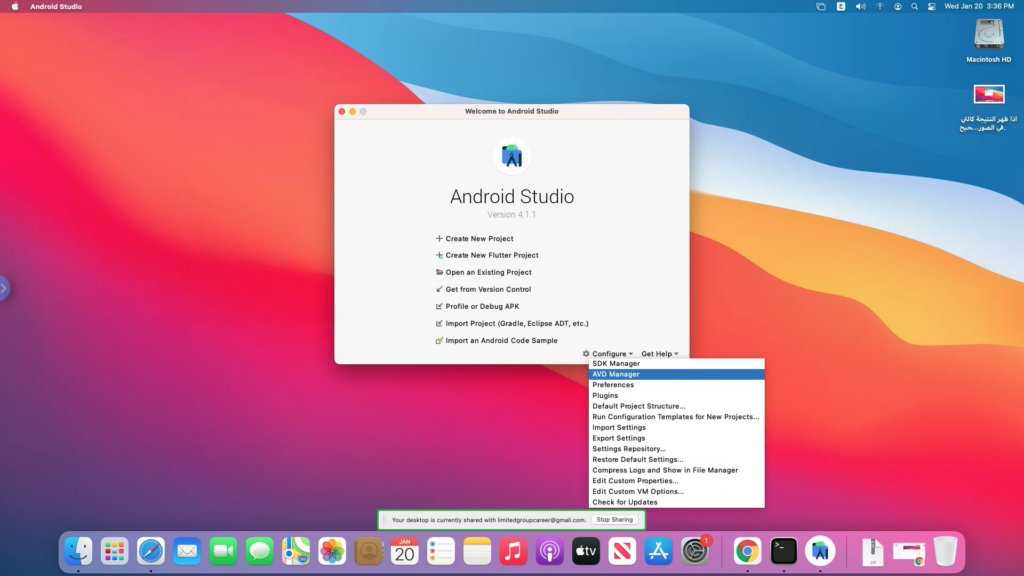The image size is (1024, 576).
Task: Select Import Settings entry
Action: tap(677, 428)
